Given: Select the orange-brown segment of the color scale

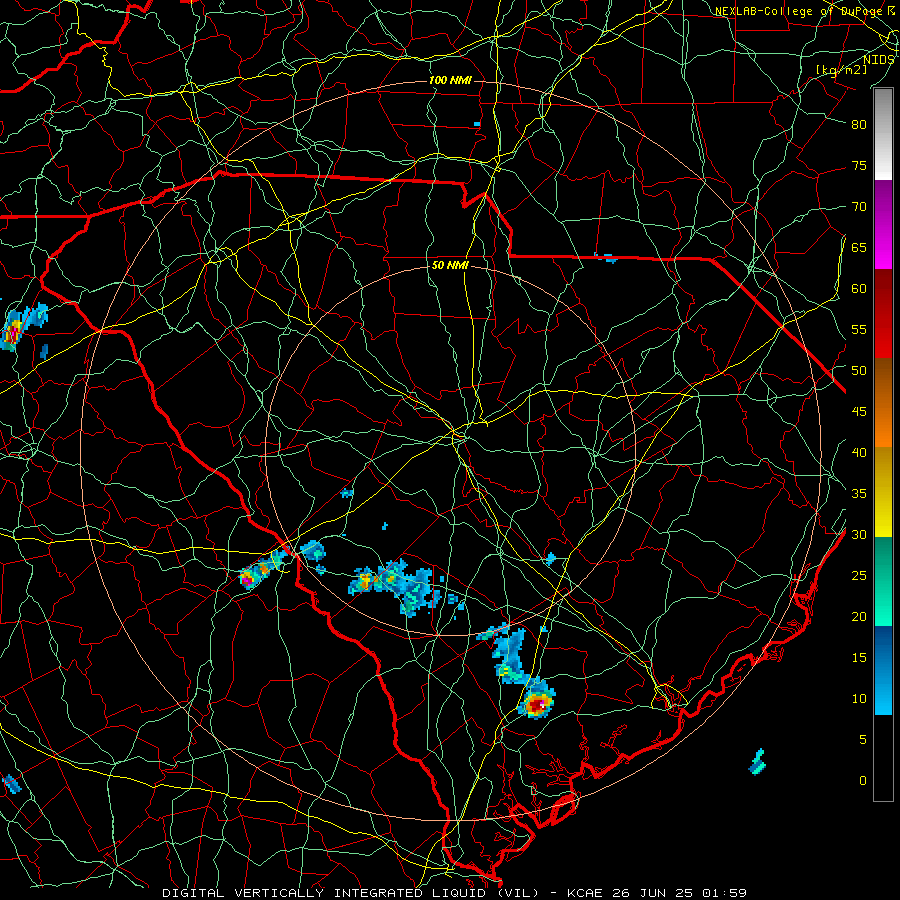Looking at the screenshot, I should [883, 403].
